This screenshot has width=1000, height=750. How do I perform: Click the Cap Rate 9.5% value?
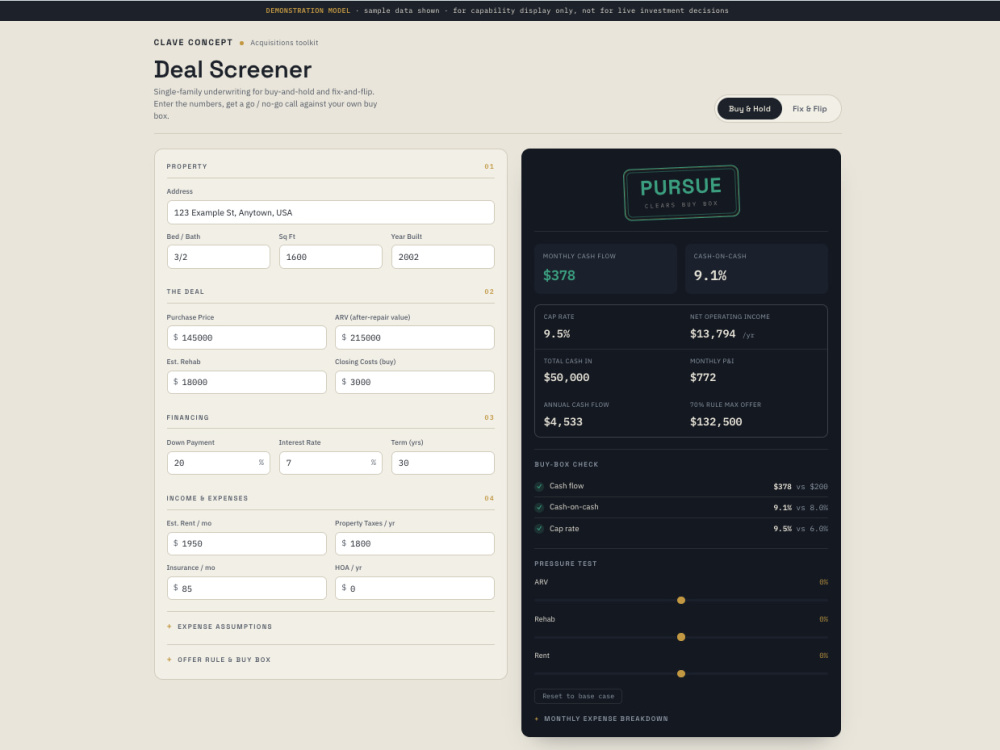(557, 334)
